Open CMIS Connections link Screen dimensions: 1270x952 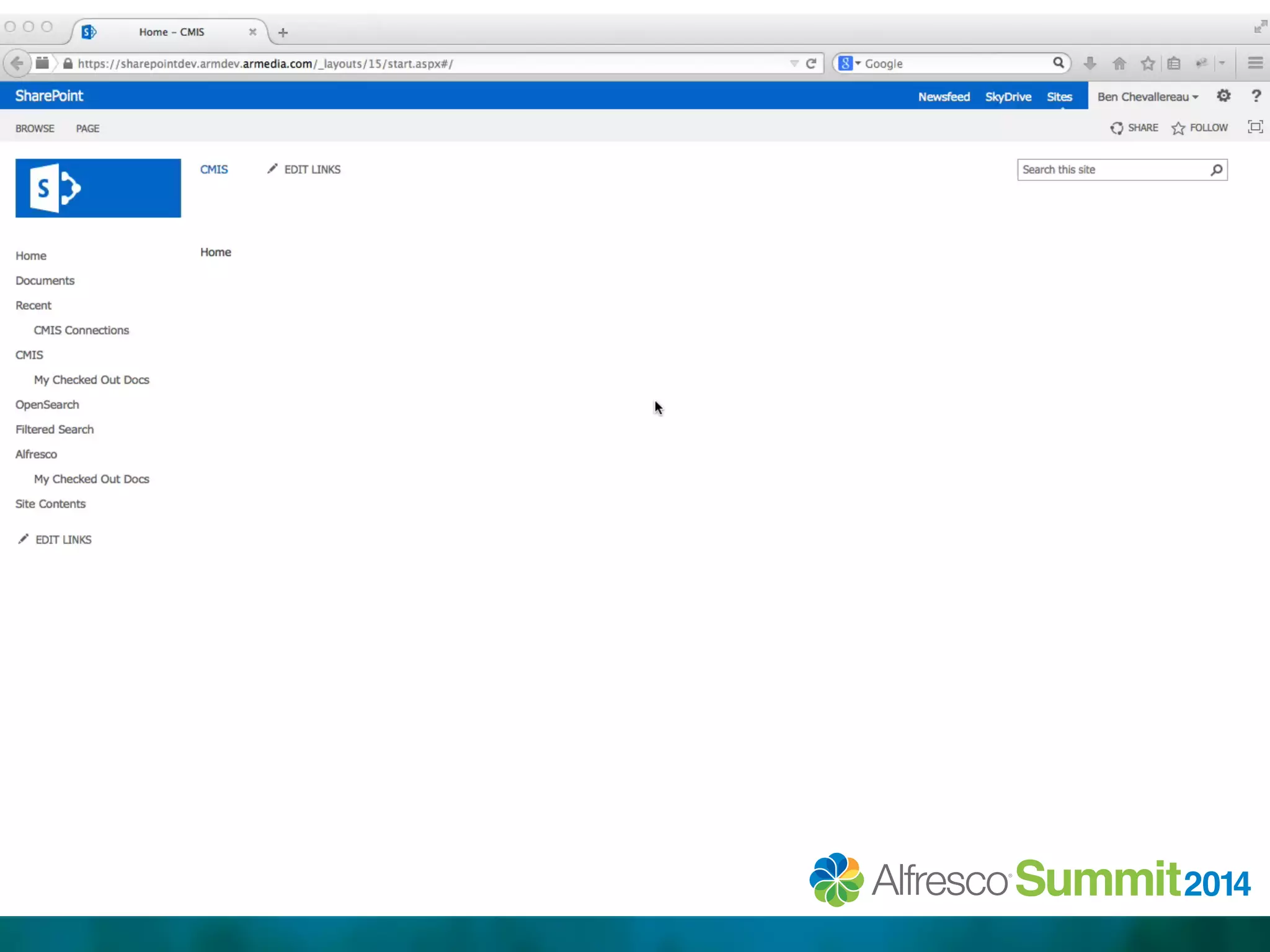81,330
